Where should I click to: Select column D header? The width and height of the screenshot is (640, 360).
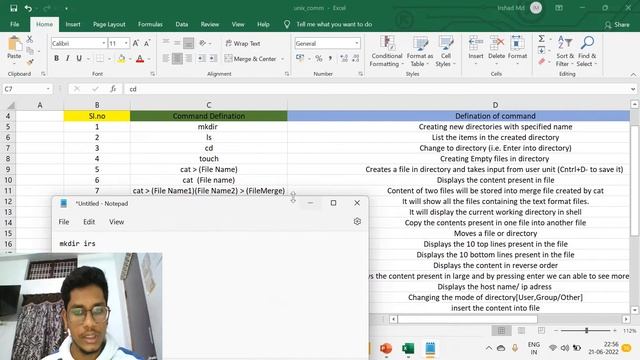(x=495, y=105)
